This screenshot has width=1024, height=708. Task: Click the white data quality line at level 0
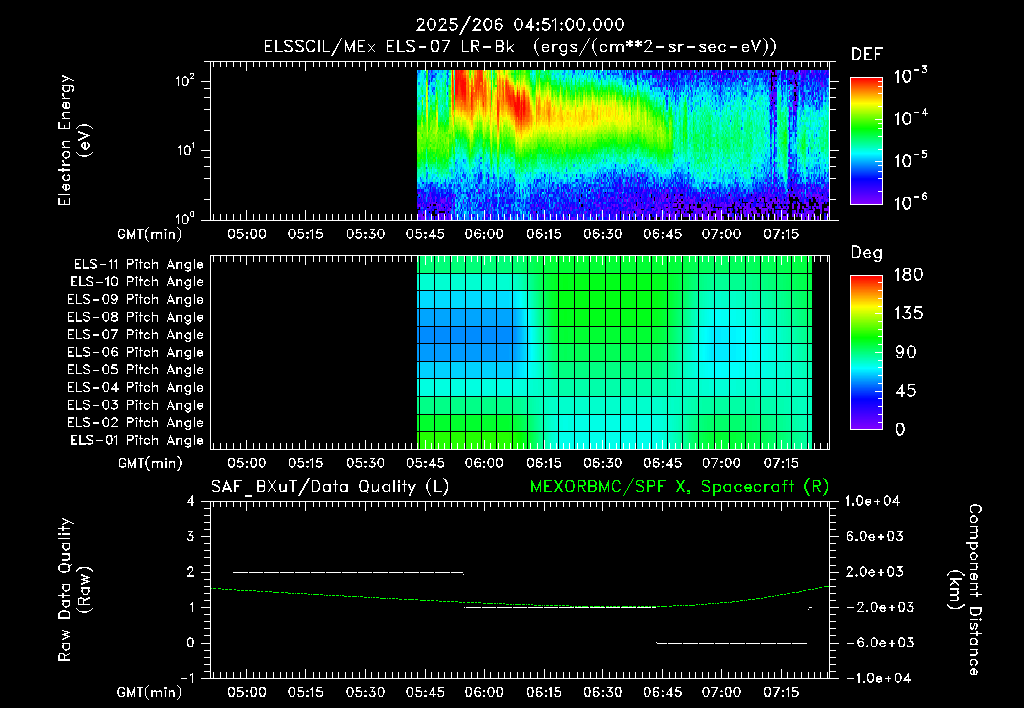[x=731, y=643]
